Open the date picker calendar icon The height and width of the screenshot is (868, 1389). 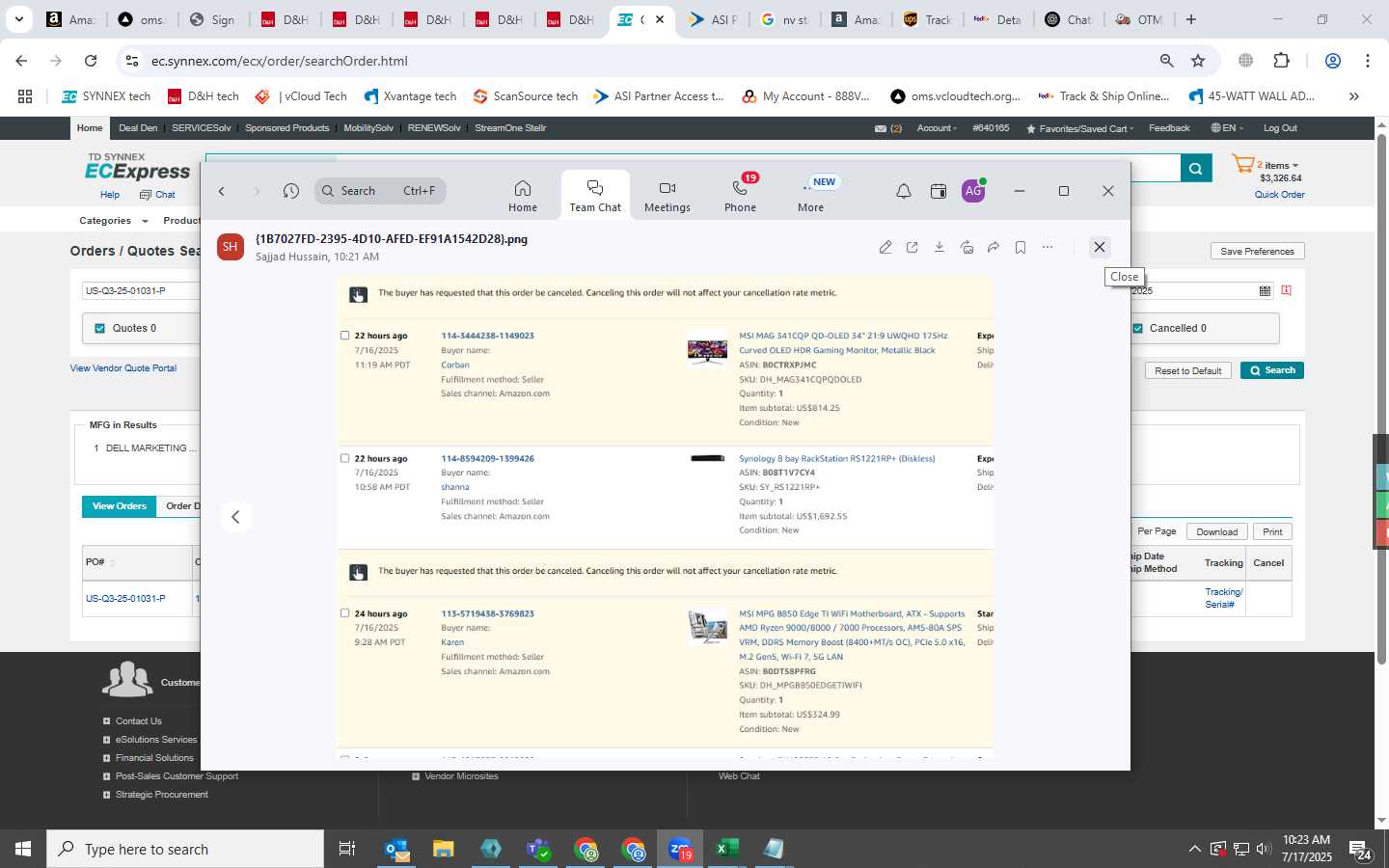pos(1265,290)
